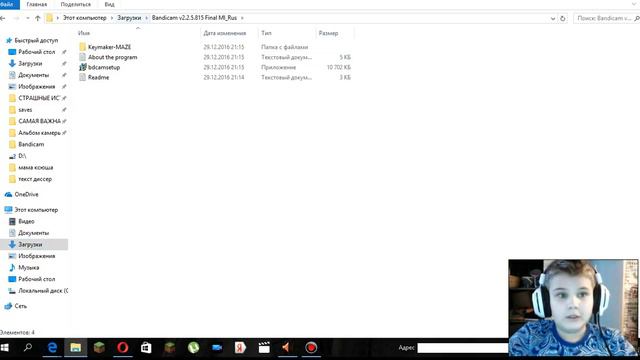Select the Readme text file
This screenshot has width=640, height=360.
(x=98, y=77)
